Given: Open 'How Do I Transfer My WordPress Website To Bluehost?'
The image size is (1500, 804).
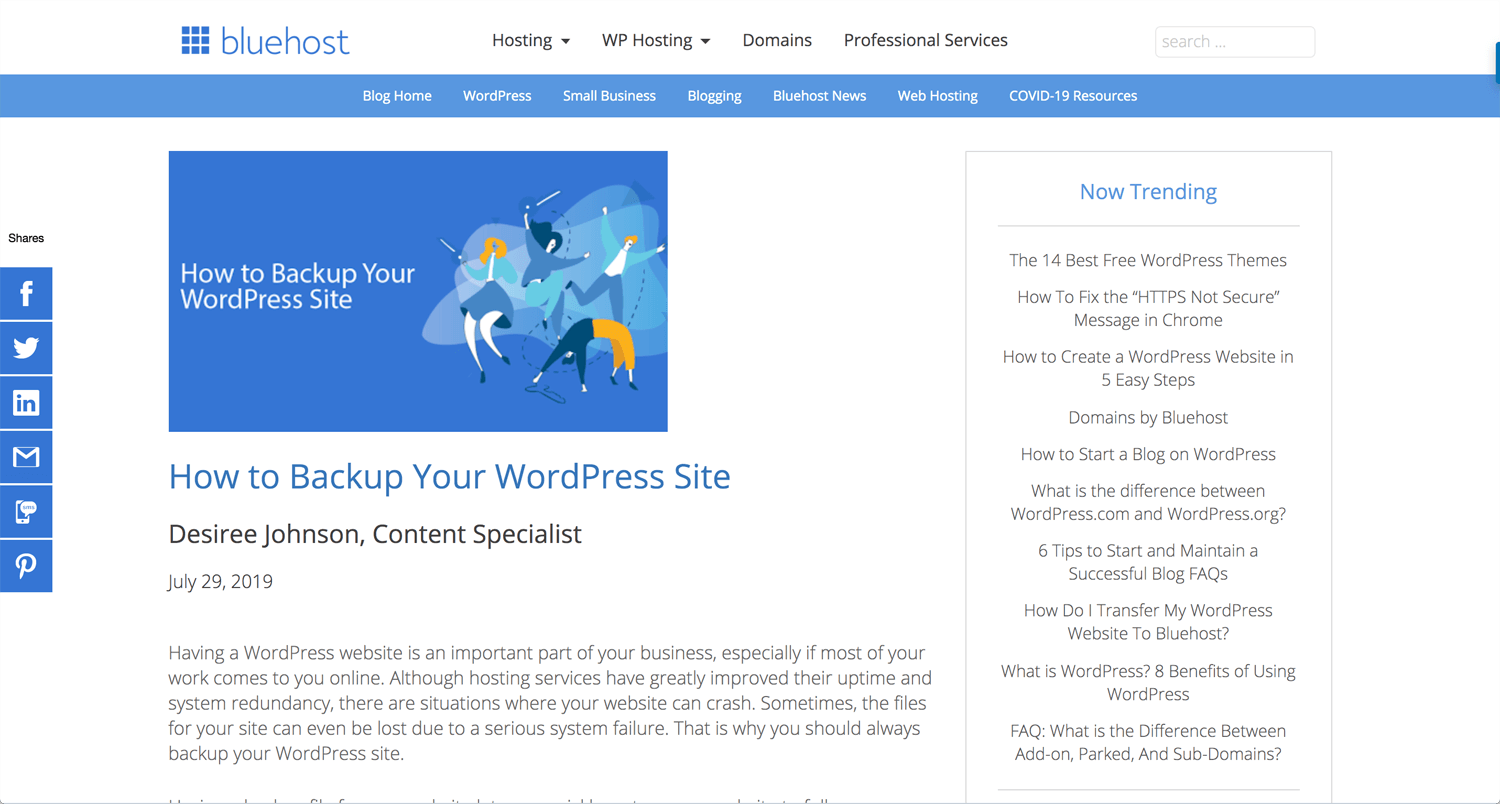Looking at the screenshot, I should pos(1148,622).
